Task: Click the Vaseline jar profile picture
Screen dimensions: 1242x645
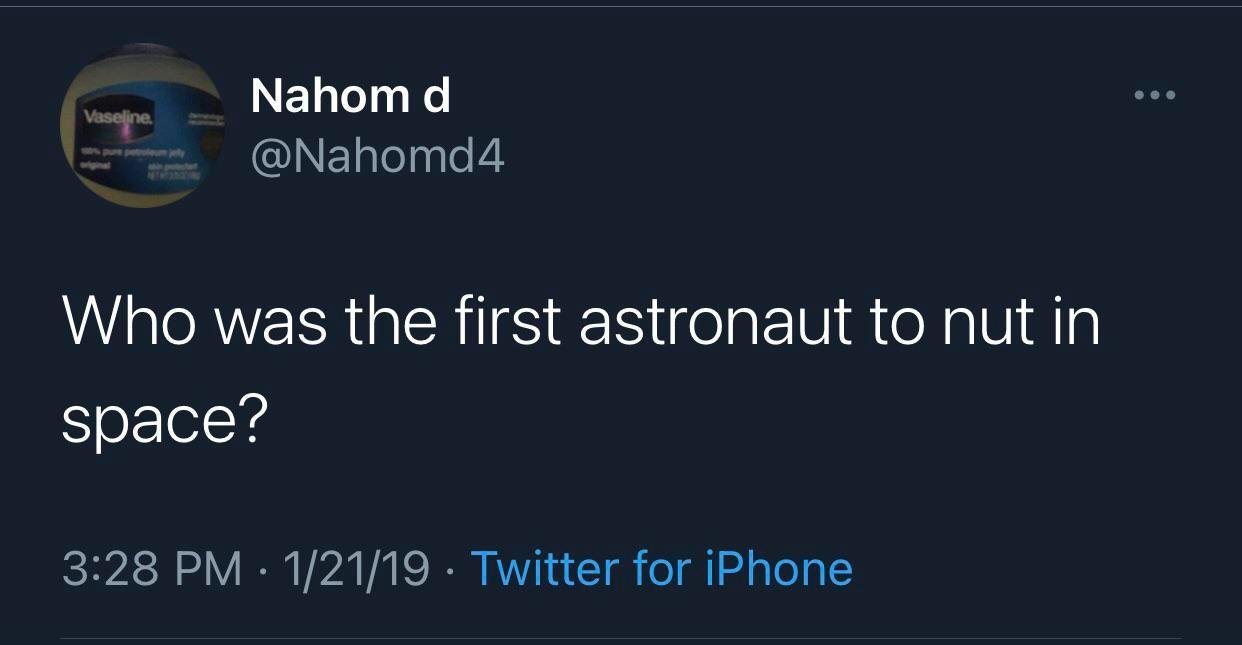Action: (142, 125)
